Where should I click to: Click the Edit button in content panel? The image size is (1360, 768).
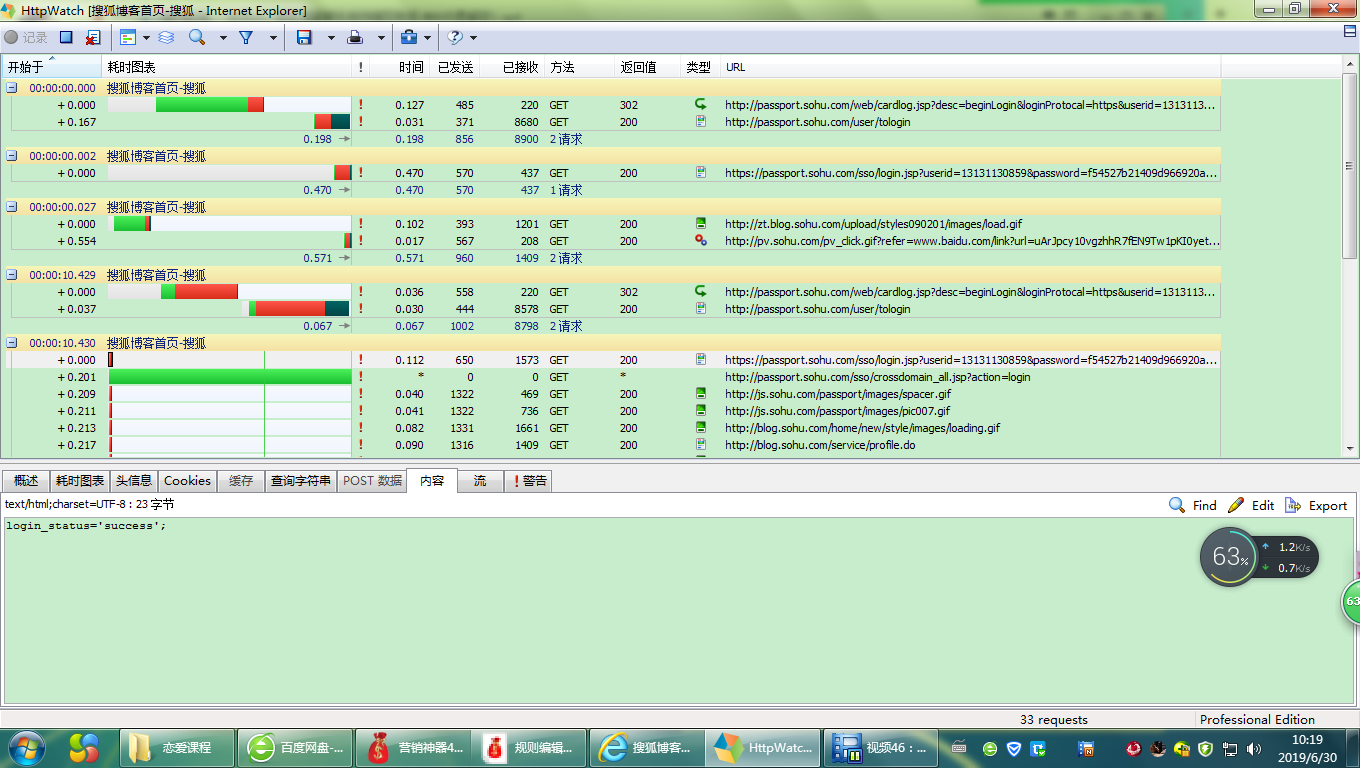(x=1251, y=506)
